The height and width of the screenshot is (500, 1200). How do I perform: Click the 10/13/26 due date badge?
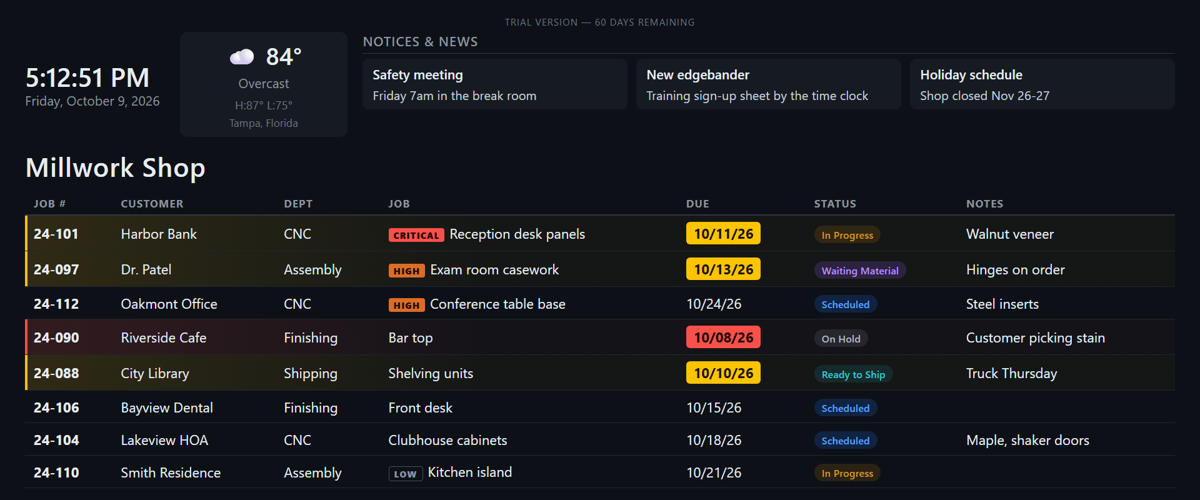(x=723, y=270)
